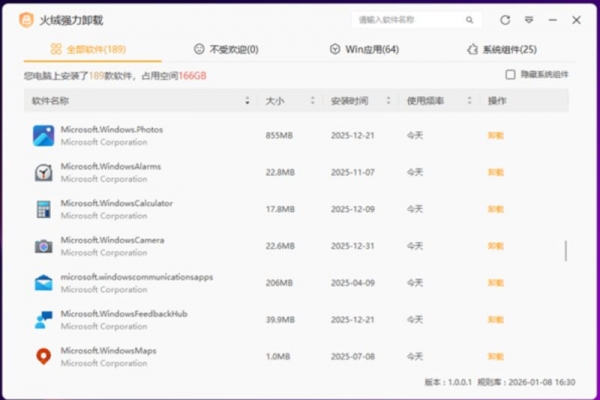Click the 39.9MB size value
The width and height of the screenshot is (600, 400).
(280, 320)
